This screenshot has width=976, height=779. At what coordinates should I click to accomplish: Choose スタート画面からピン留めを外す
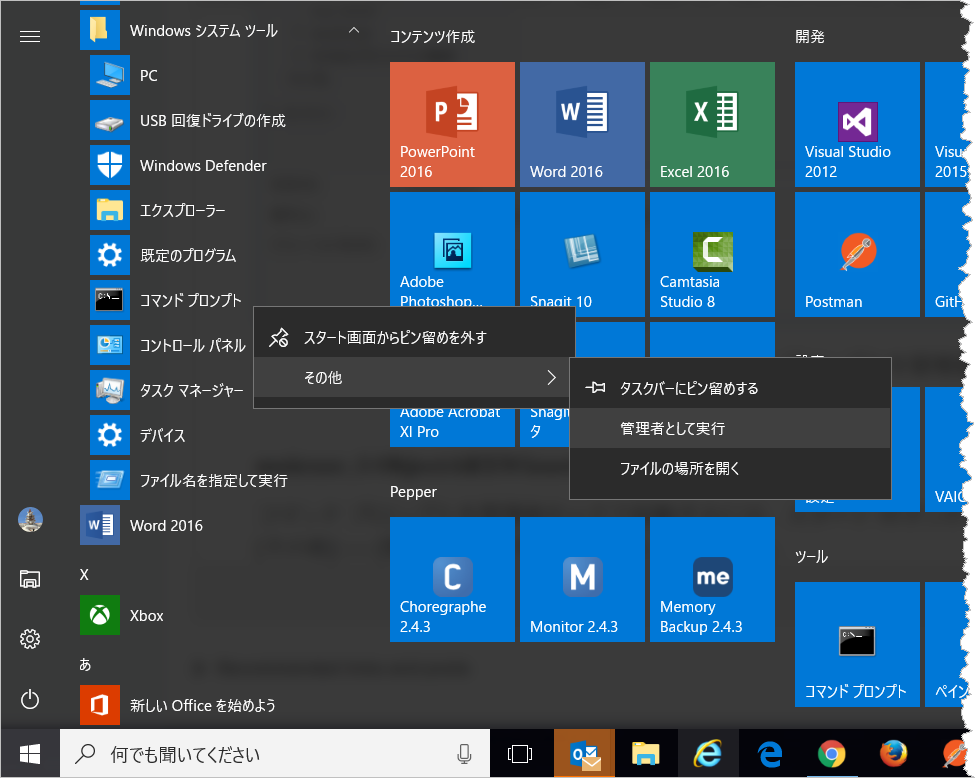pos(414,337)
